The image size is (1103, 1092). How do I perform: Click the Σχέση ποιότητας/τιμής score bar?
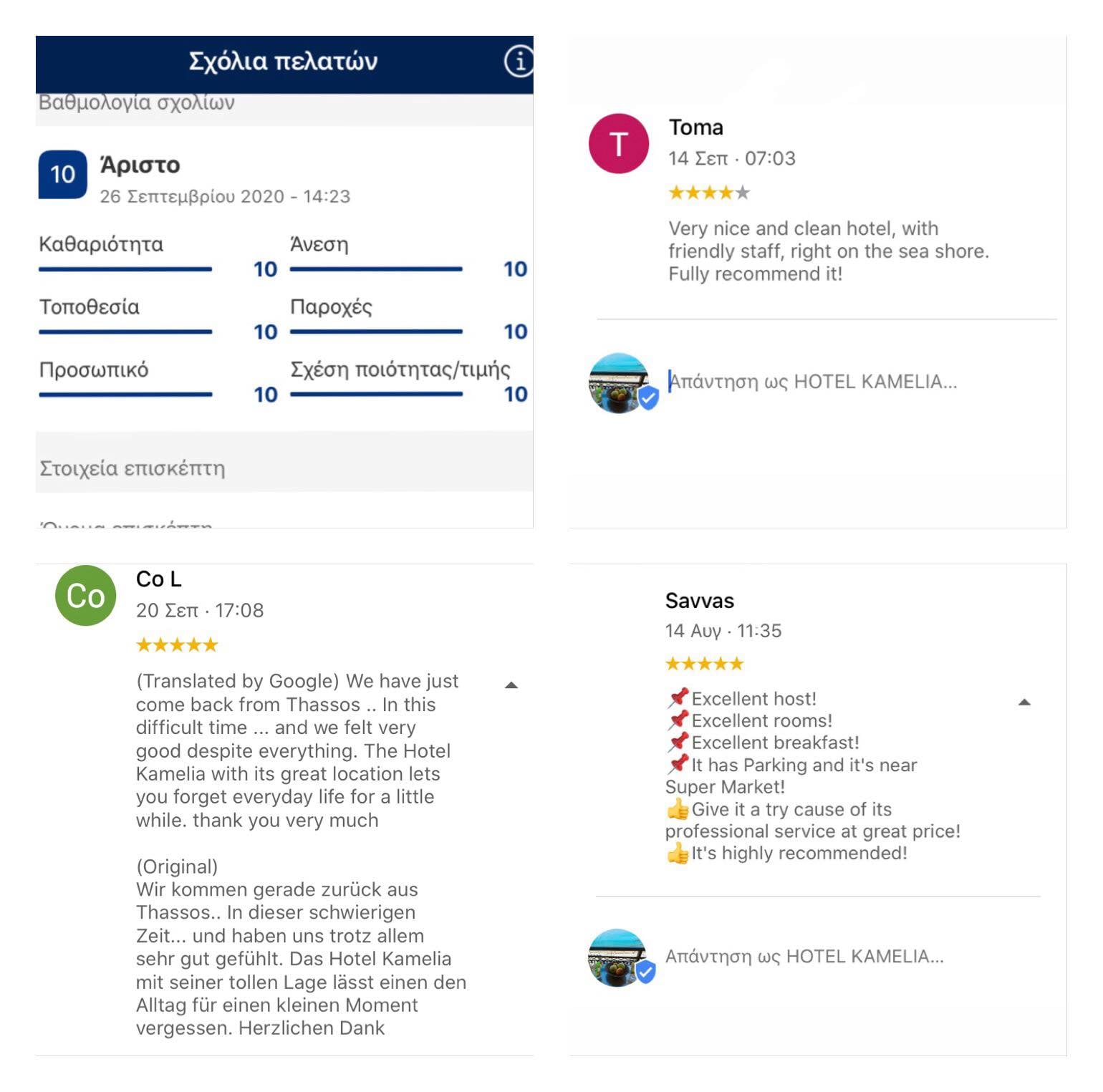pos(376,395)
